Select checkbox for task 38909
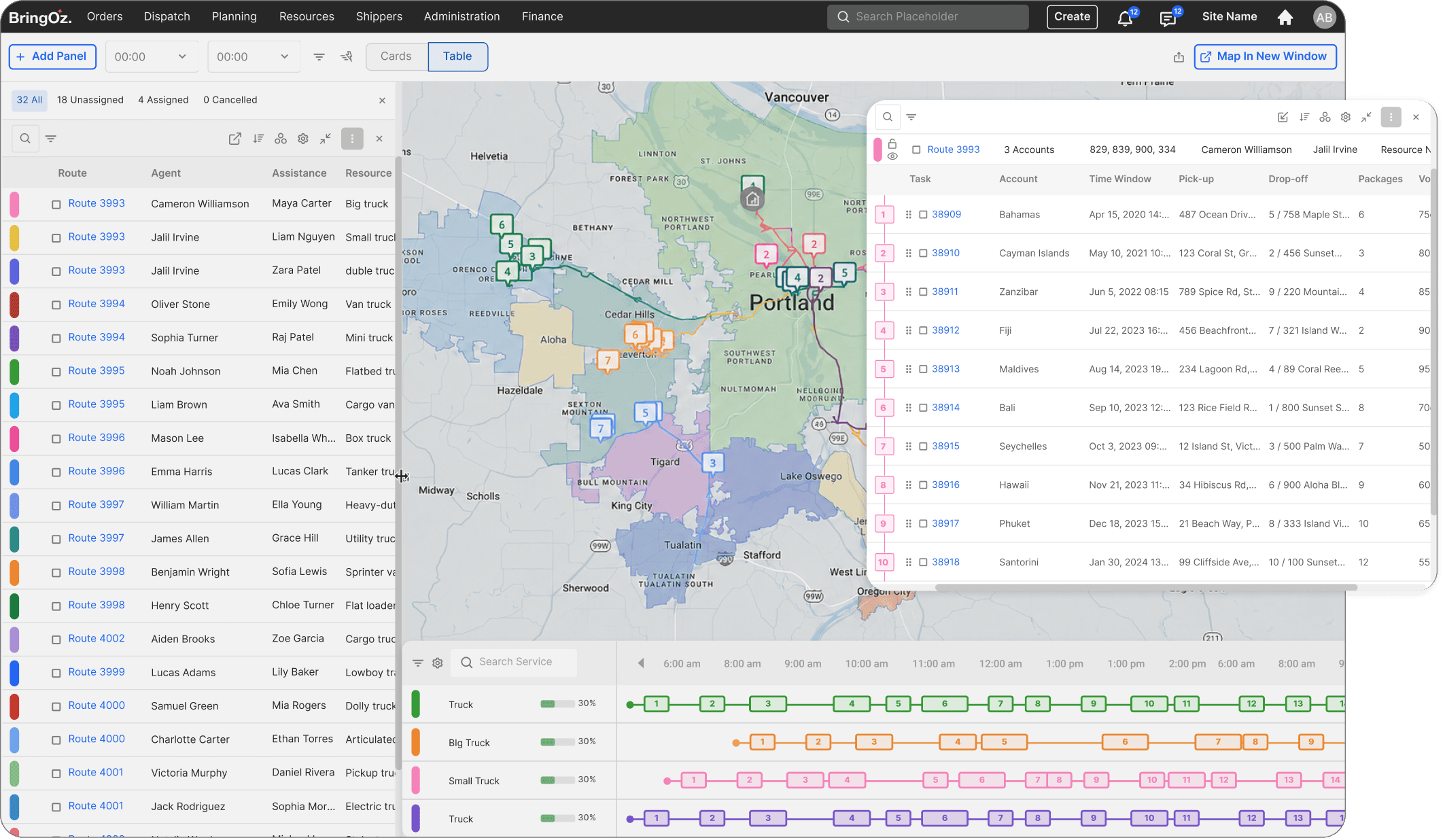The height and width of the screenshot is (840, 1445). (x=923, y=215)
